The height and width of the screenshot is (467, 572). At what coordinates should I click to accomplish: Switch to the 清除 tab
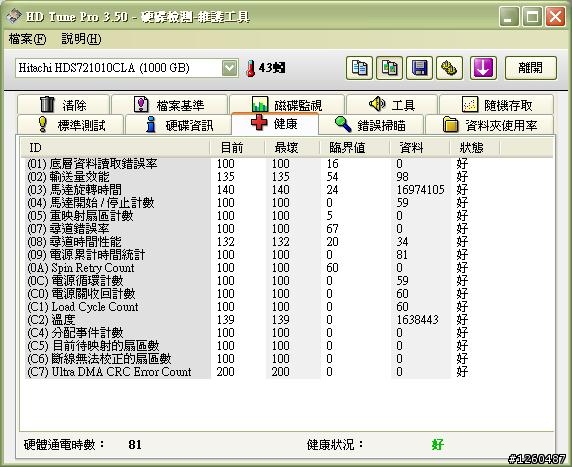(x=63, y=105)
